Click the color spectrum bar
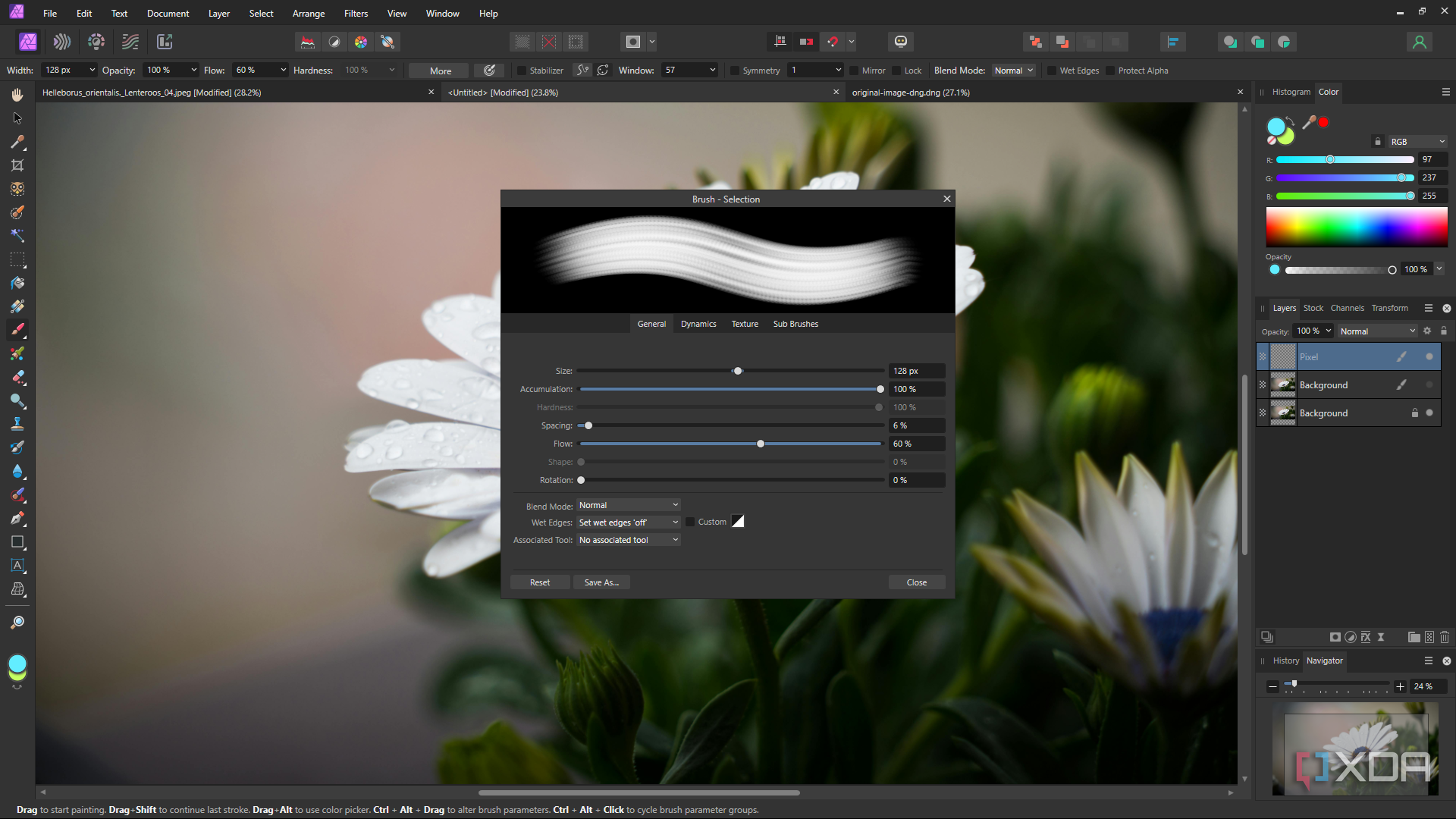The image size is (1456, 819). click(1357, 227)
